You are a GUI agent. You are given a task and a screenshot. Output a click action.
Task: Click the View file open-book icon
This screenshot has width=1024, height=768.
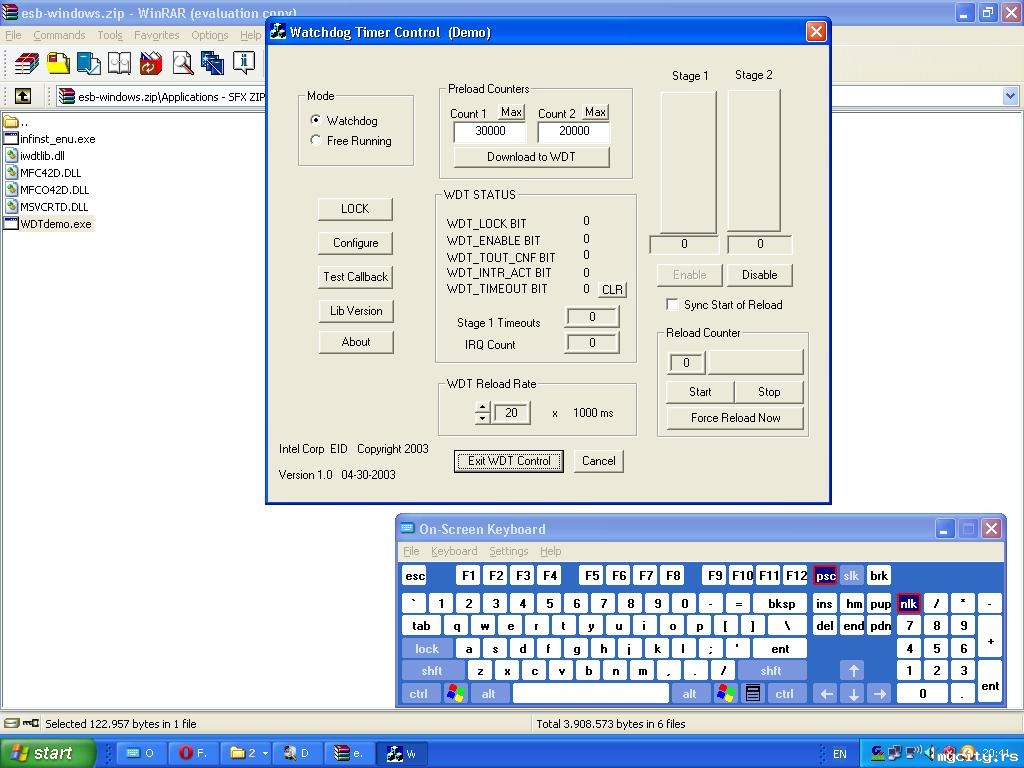click(120, 63)
